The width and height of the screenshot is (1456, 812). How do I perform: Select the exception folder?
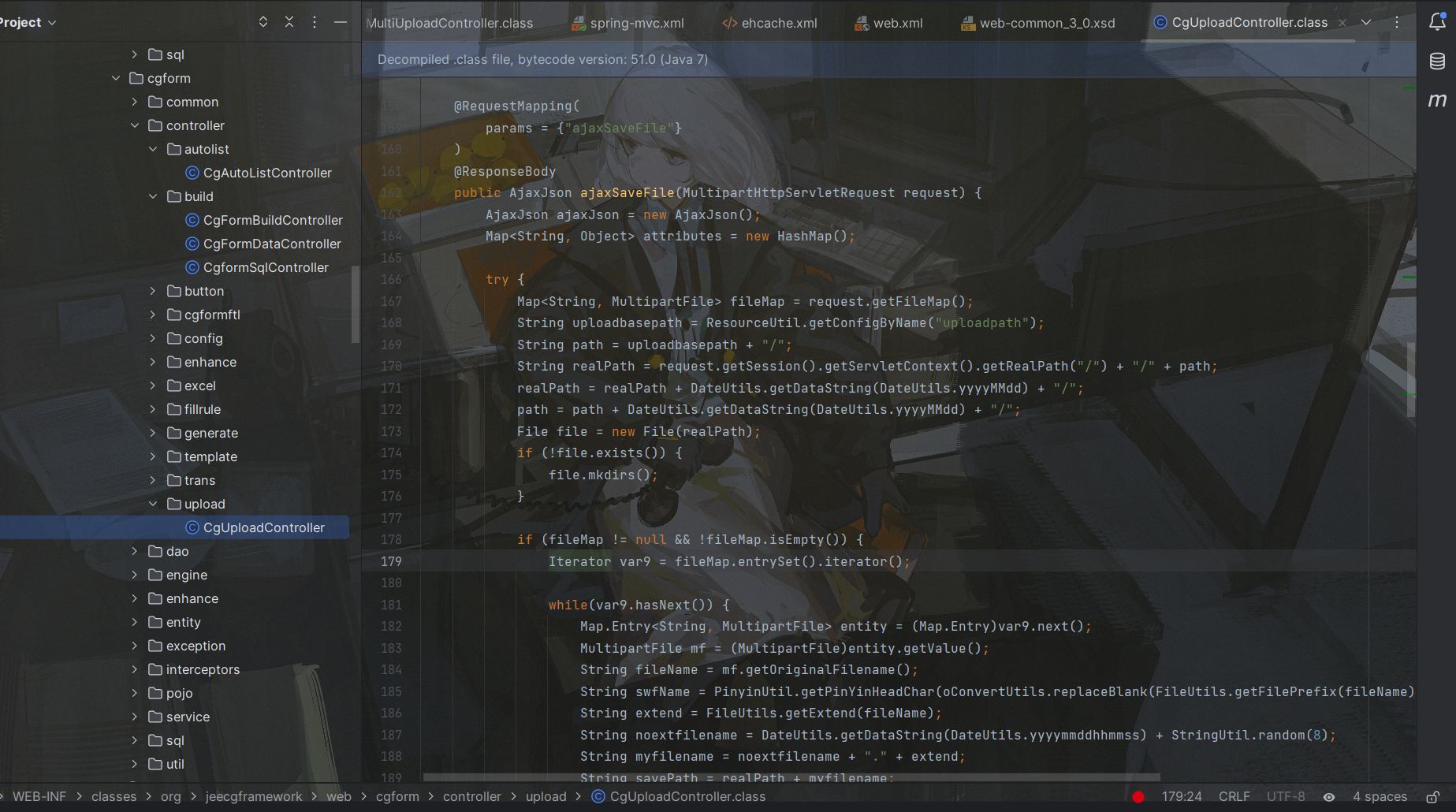point(187,646)
